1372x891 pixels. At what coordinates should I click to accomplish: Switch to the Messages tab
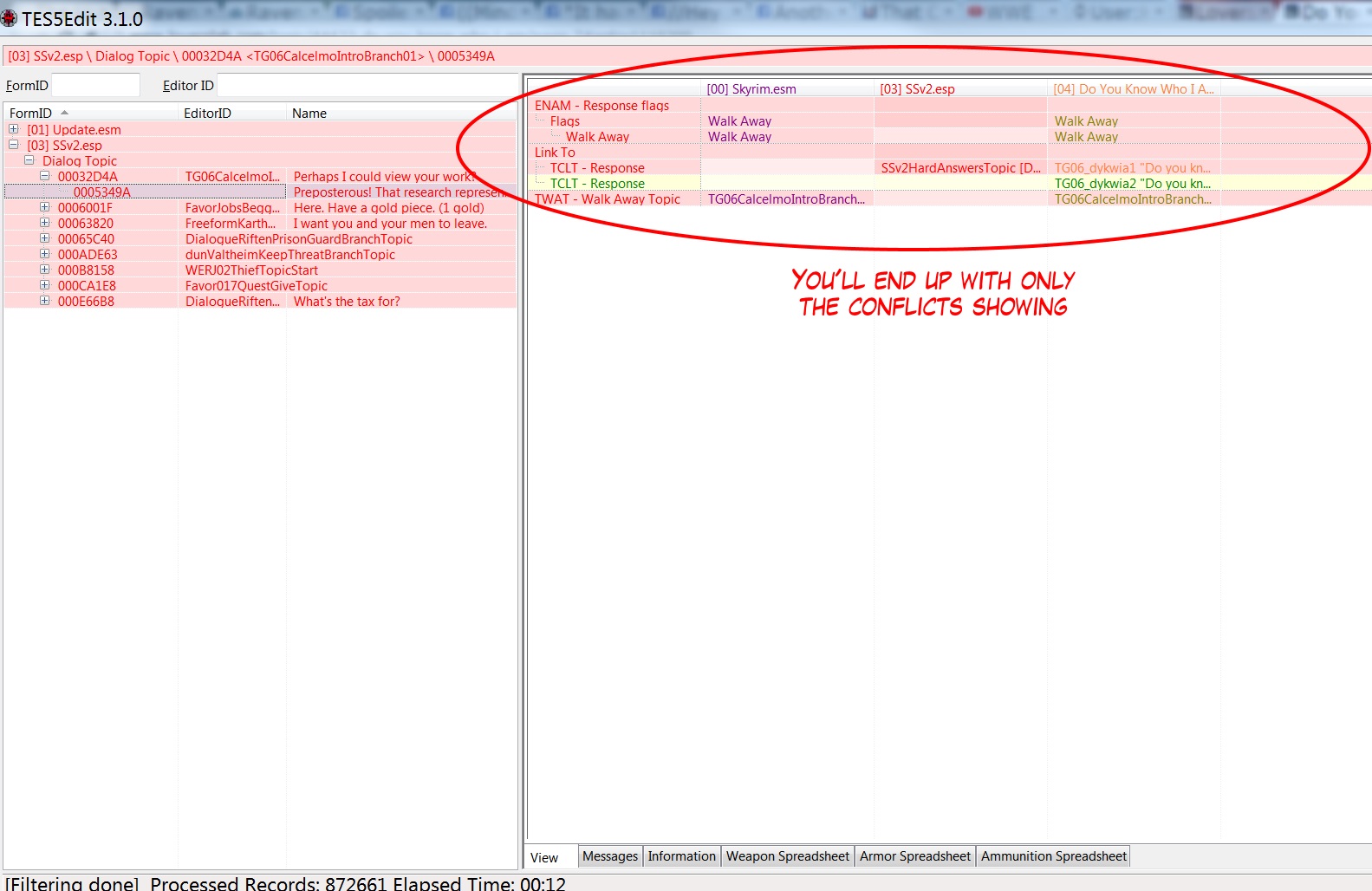609,856
